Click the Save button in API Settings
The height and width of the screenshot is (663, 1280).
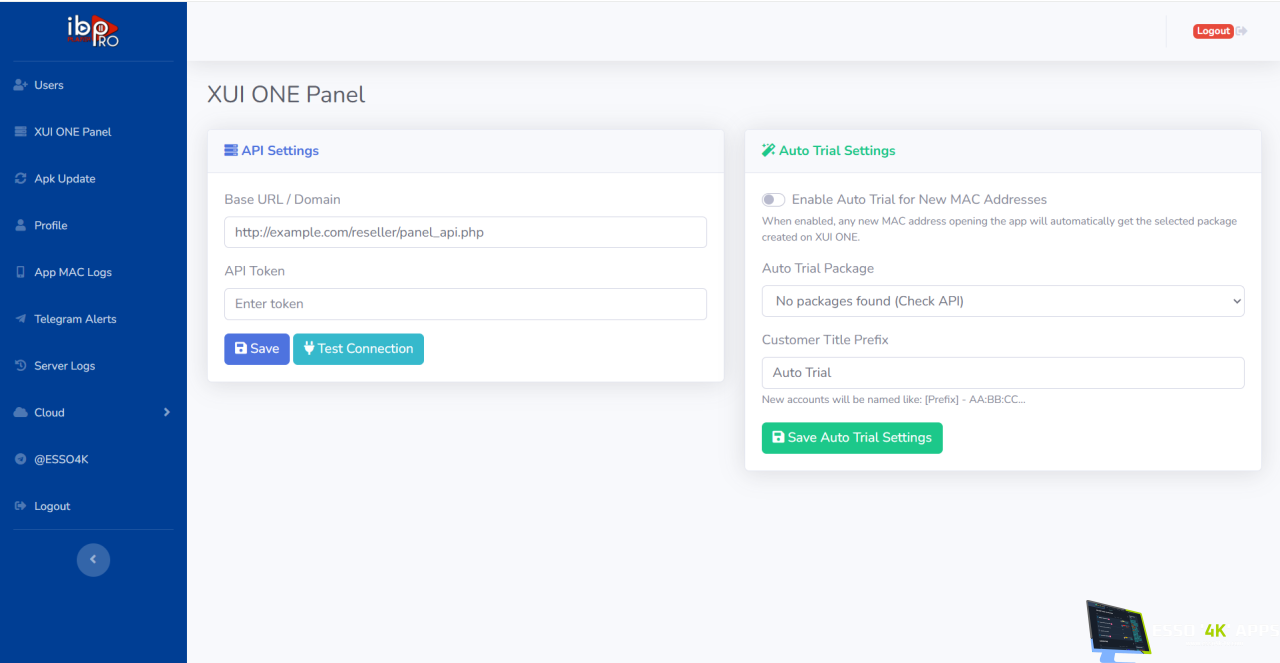(x=256, y=349)
